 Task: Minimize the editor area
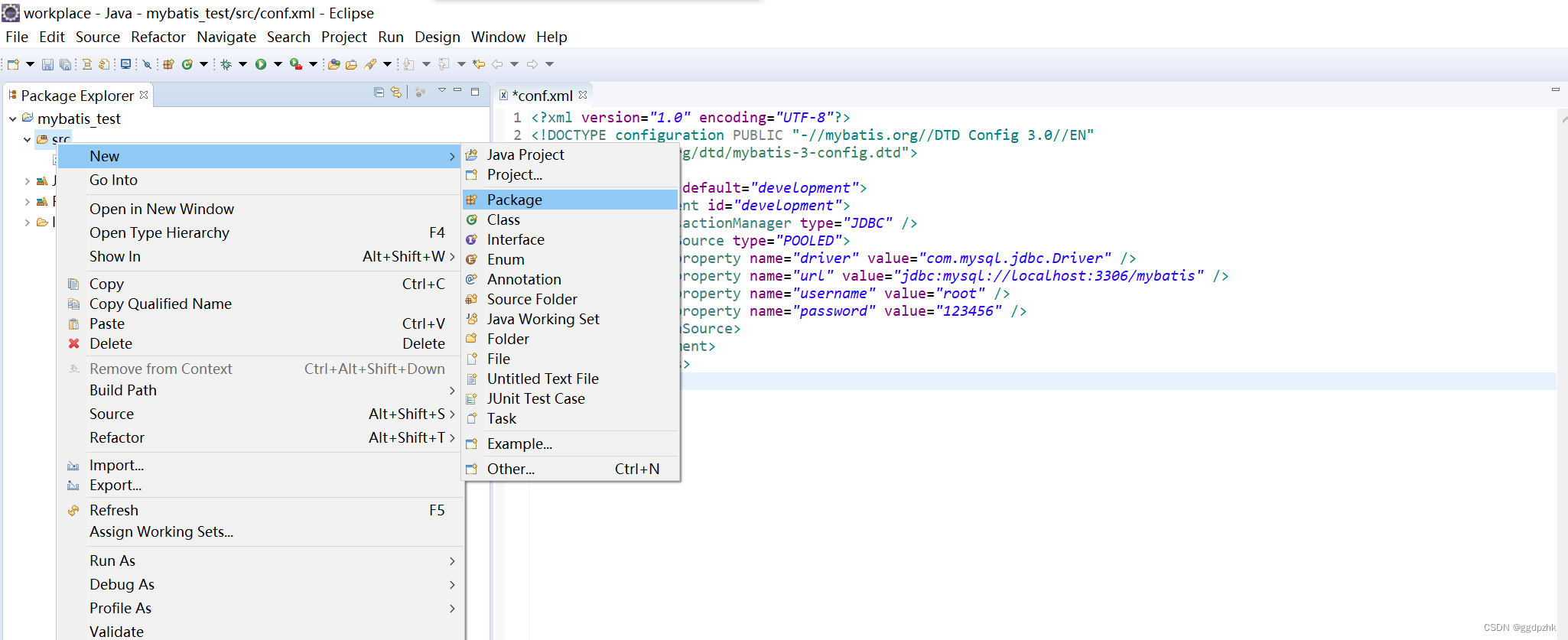(1555, 90)
